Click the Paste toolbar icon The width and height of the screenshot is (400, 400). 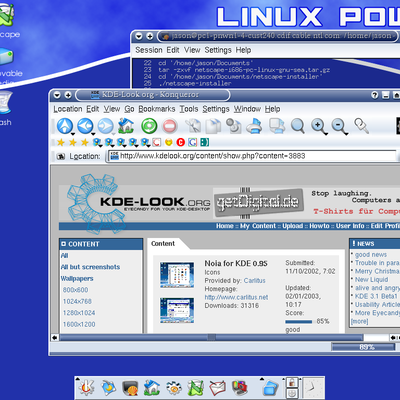(234, 126)
